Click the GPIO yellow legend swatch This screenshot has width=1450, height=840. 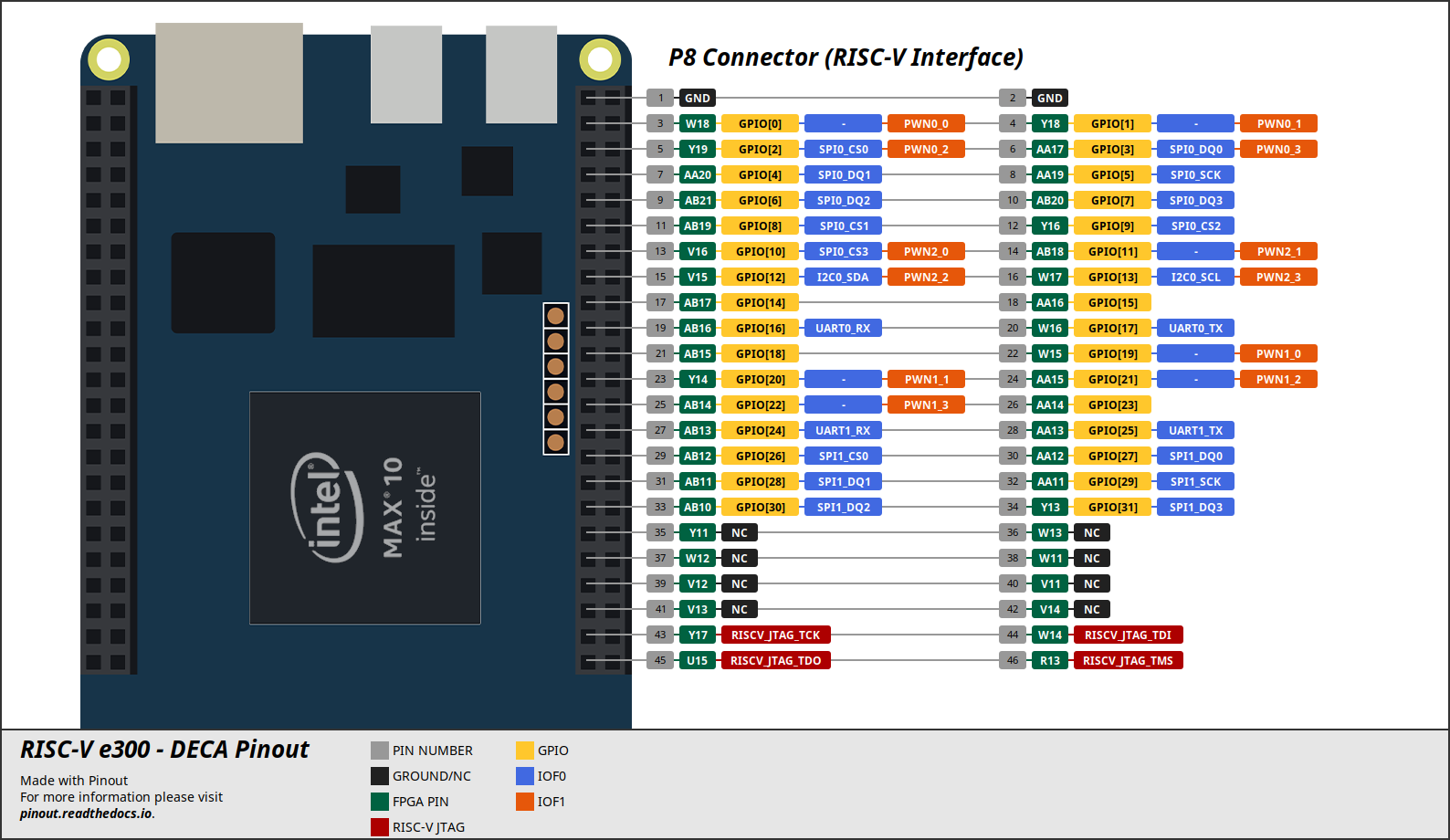click(x=525, y=751)
